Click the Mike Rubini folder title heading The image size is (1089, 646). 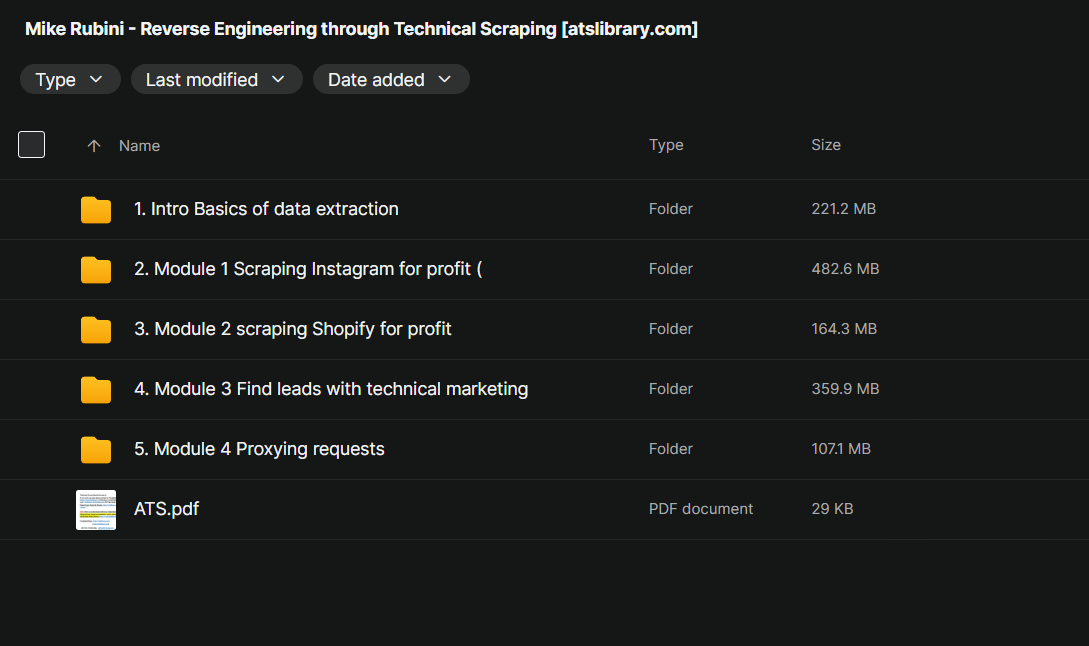click(361, 29)
